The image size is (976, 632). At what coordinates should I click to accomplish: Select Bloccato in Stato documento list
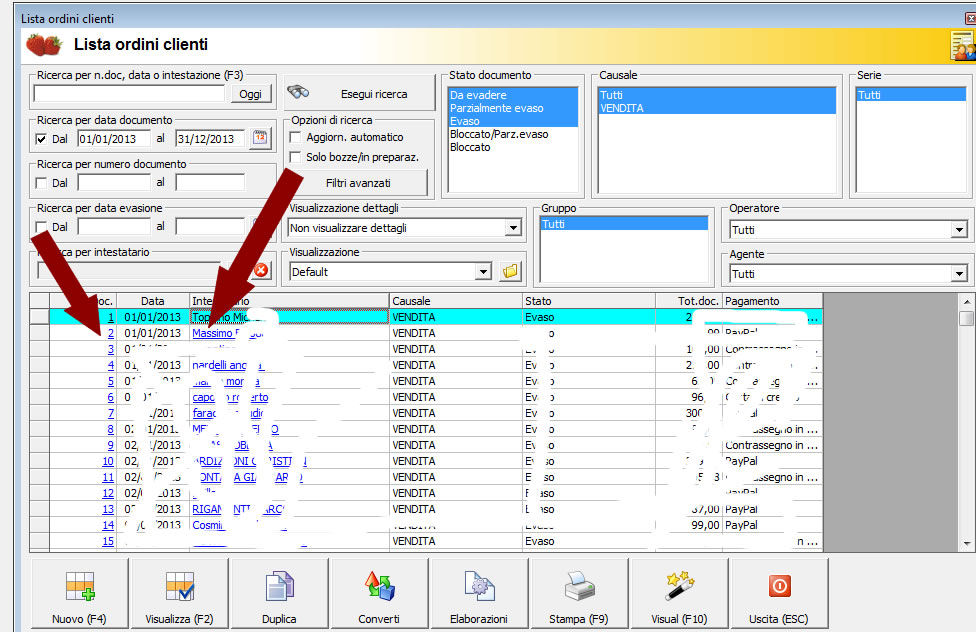(x=470, y=147)
